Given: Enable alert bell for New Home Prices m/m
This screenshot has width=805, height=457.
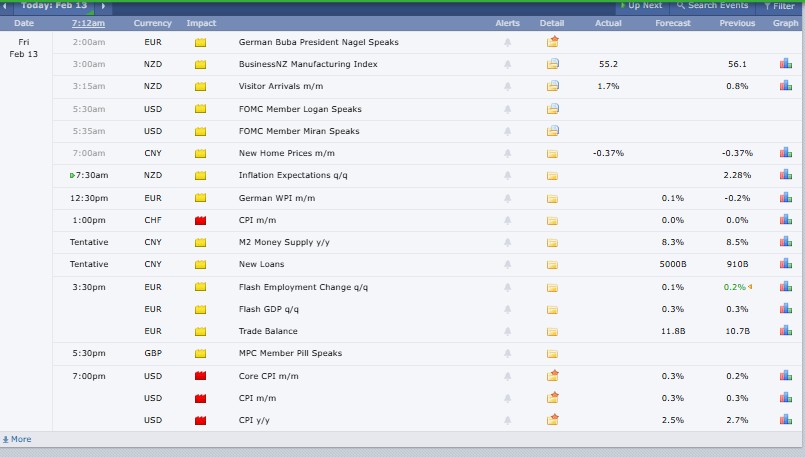Looking at the screenshot, I should pos(508,153).
